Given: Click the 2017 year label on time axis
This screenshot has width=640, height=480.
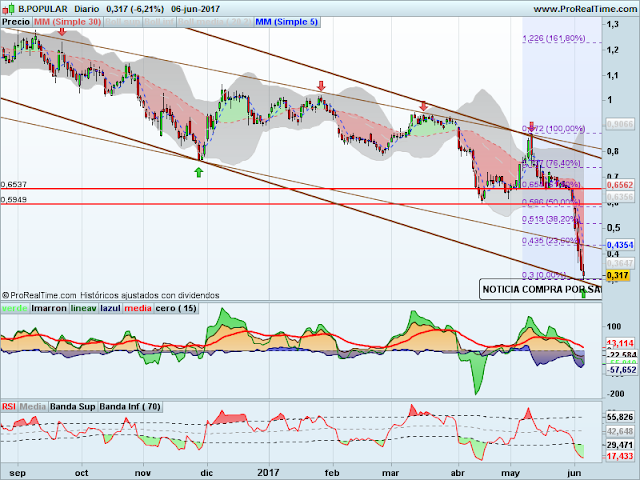Looking at the screenshot, I should [268, 473].
